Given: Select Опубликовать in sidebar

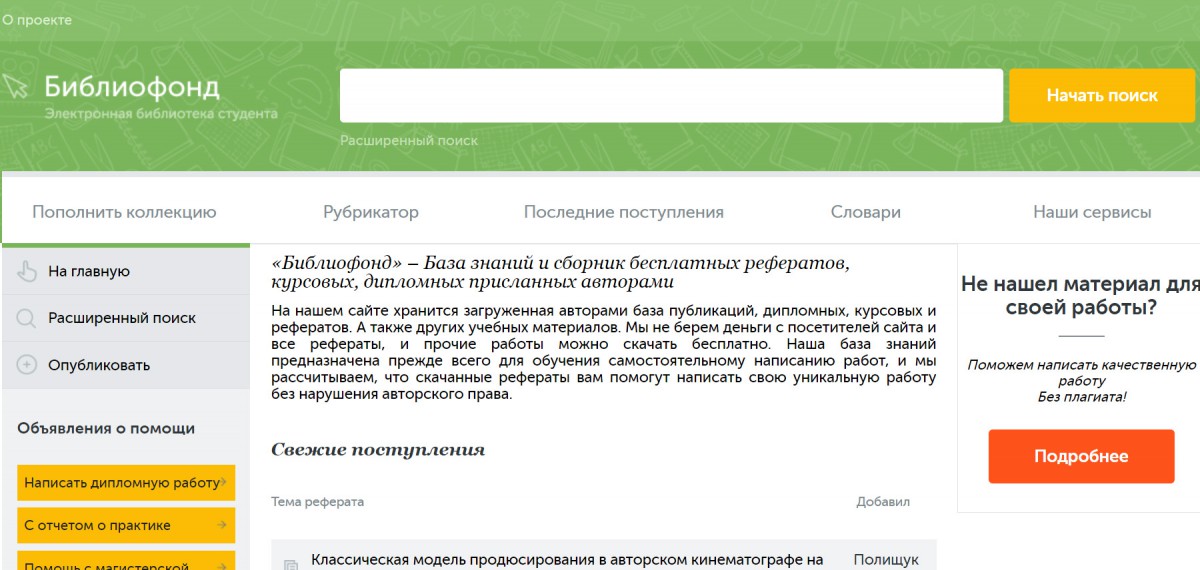Looking at the screenshot, I should click(x=99, y=365).
